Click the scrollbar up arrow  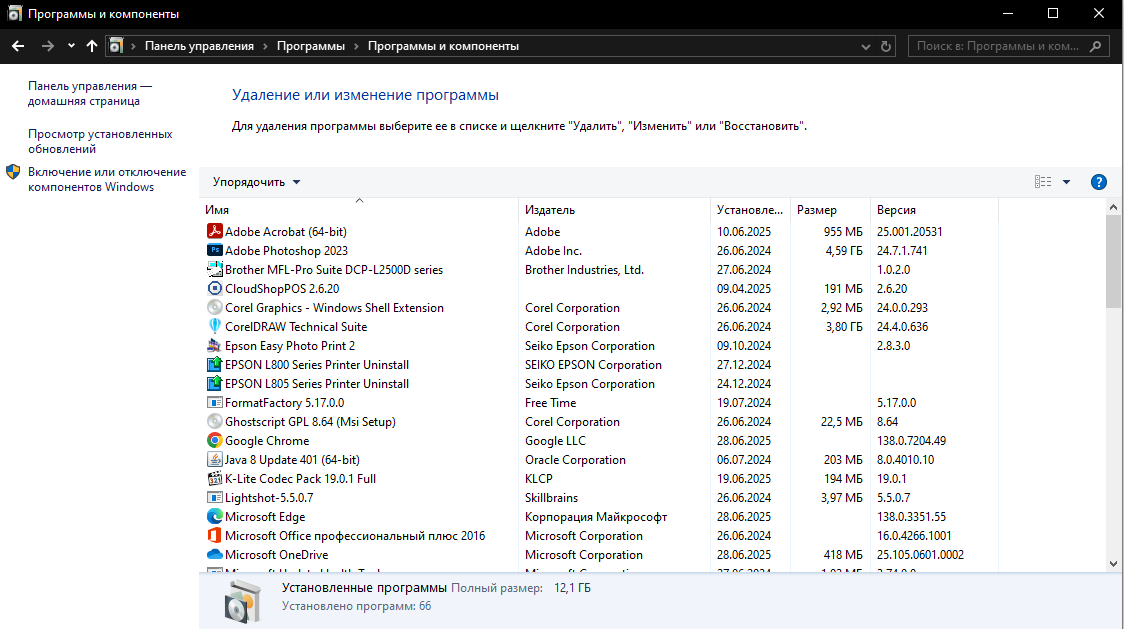click(1113, 207)
